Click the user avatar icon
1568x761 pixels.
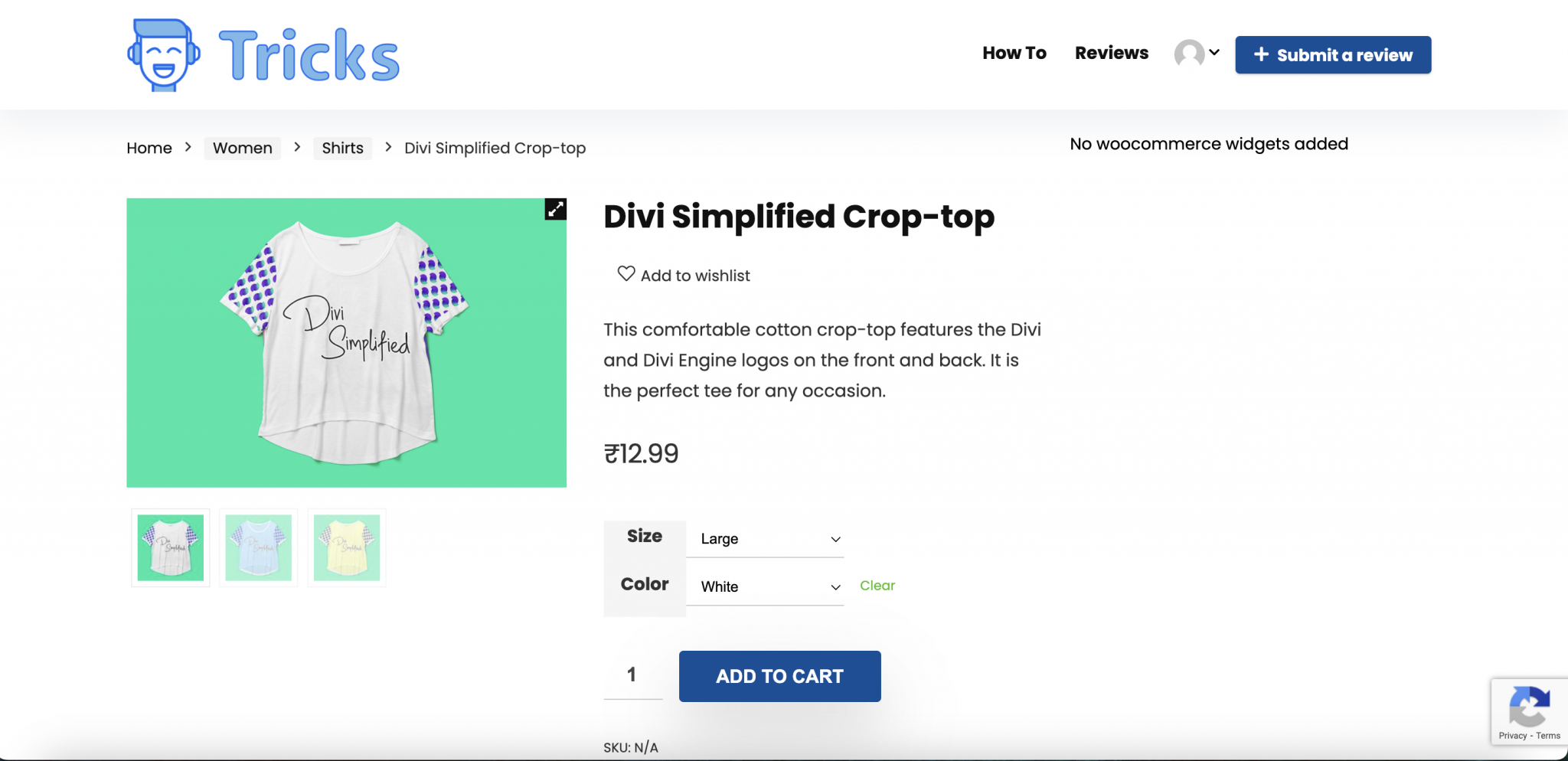point(1189,54)
